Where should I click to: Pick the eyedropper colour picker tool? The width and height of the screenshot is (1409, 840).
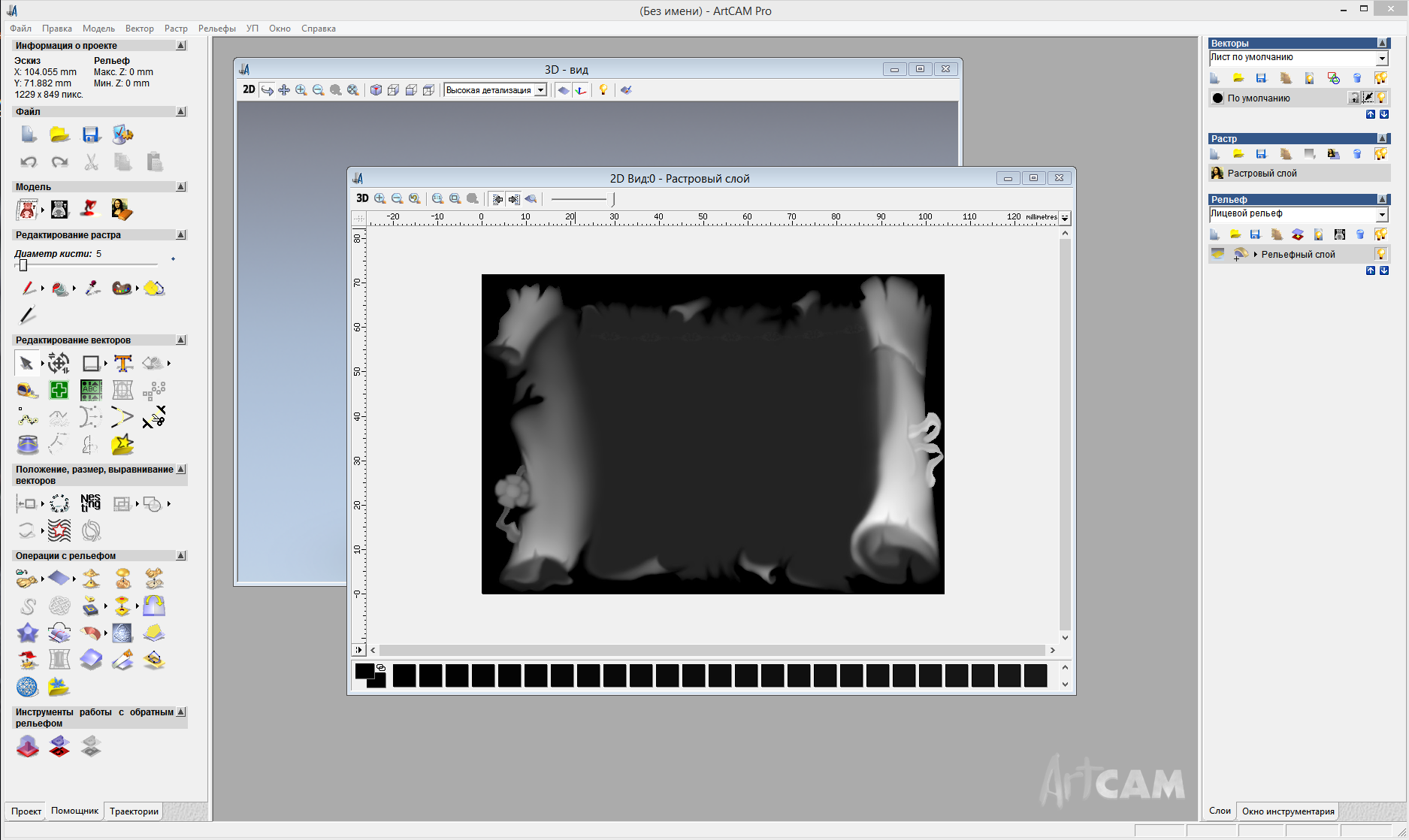(92, 288)
